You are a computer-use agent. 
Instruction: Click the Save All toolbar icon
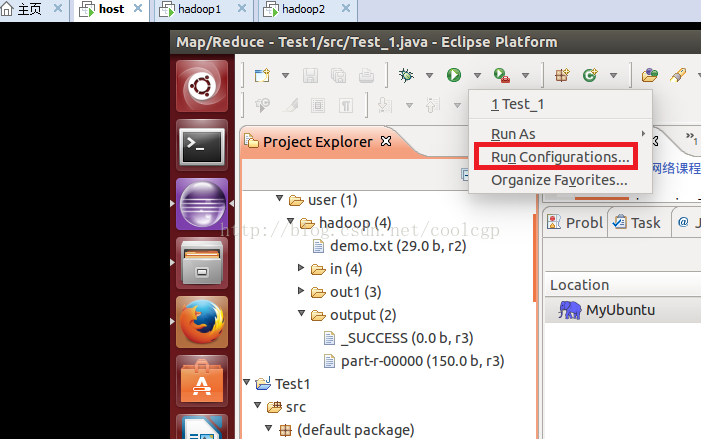pos(338,75)
